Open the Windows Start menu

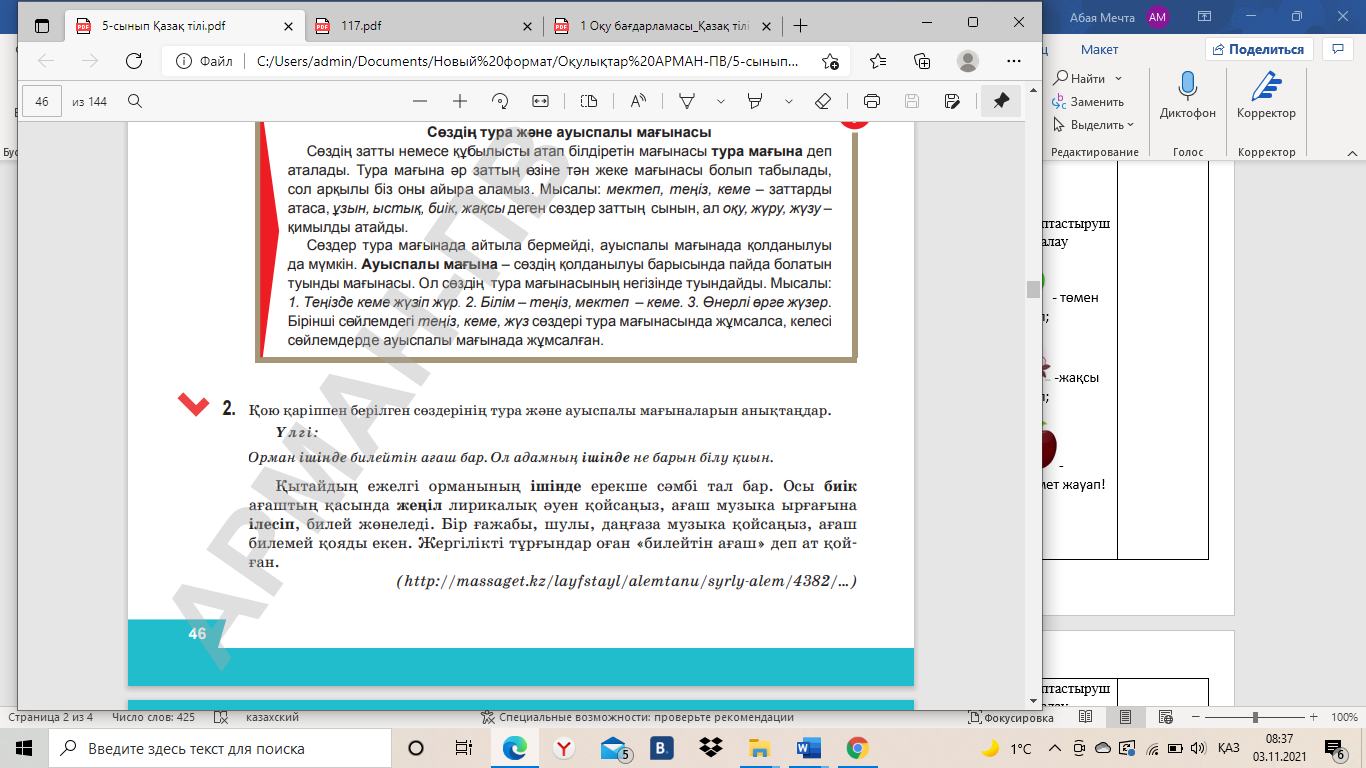click(x=24, y=748)
